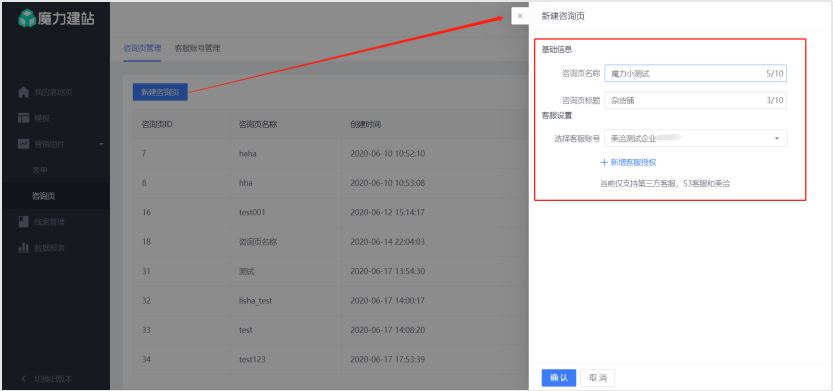
Task: Open the 模板 template icon
Action: click(23, 118)
